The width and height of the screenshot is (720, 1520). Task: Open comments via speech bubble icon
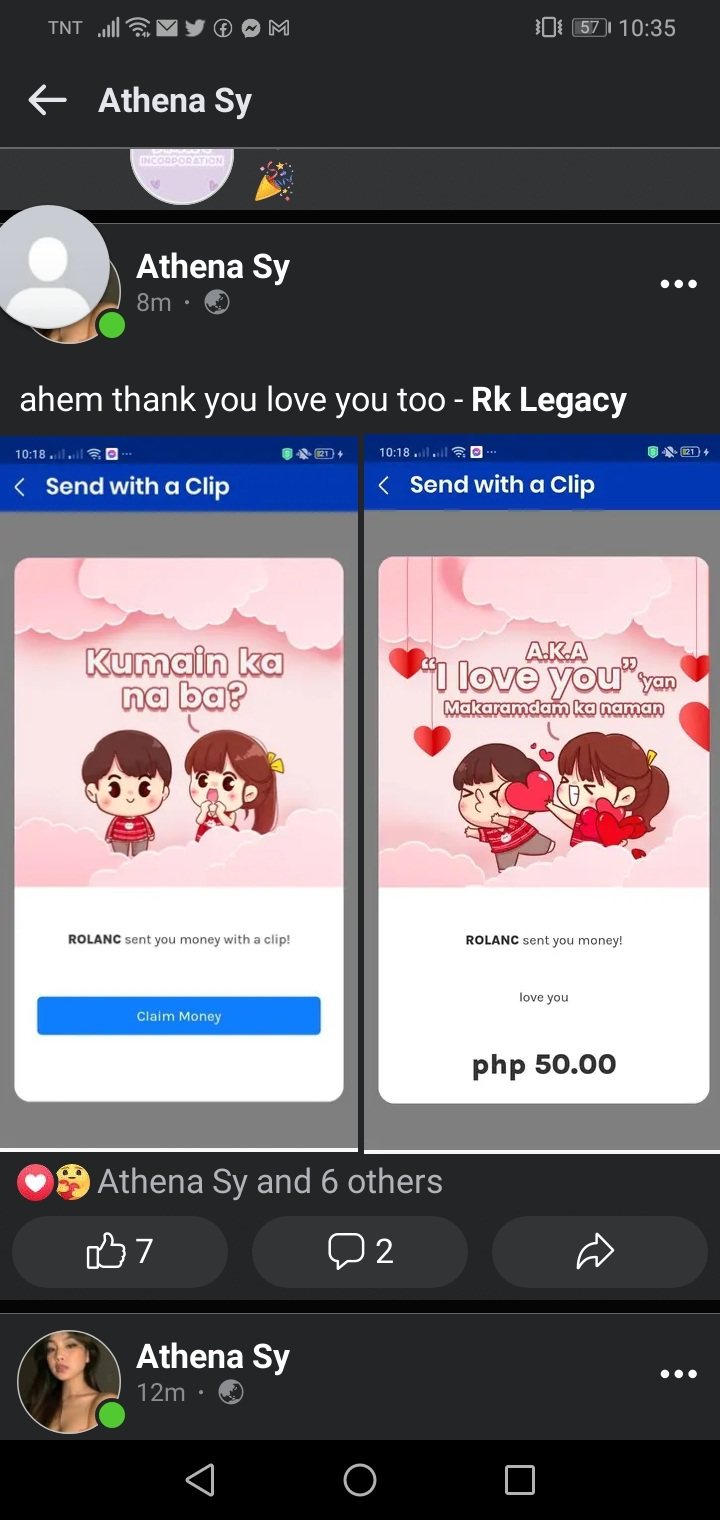tap(360, 1251)
